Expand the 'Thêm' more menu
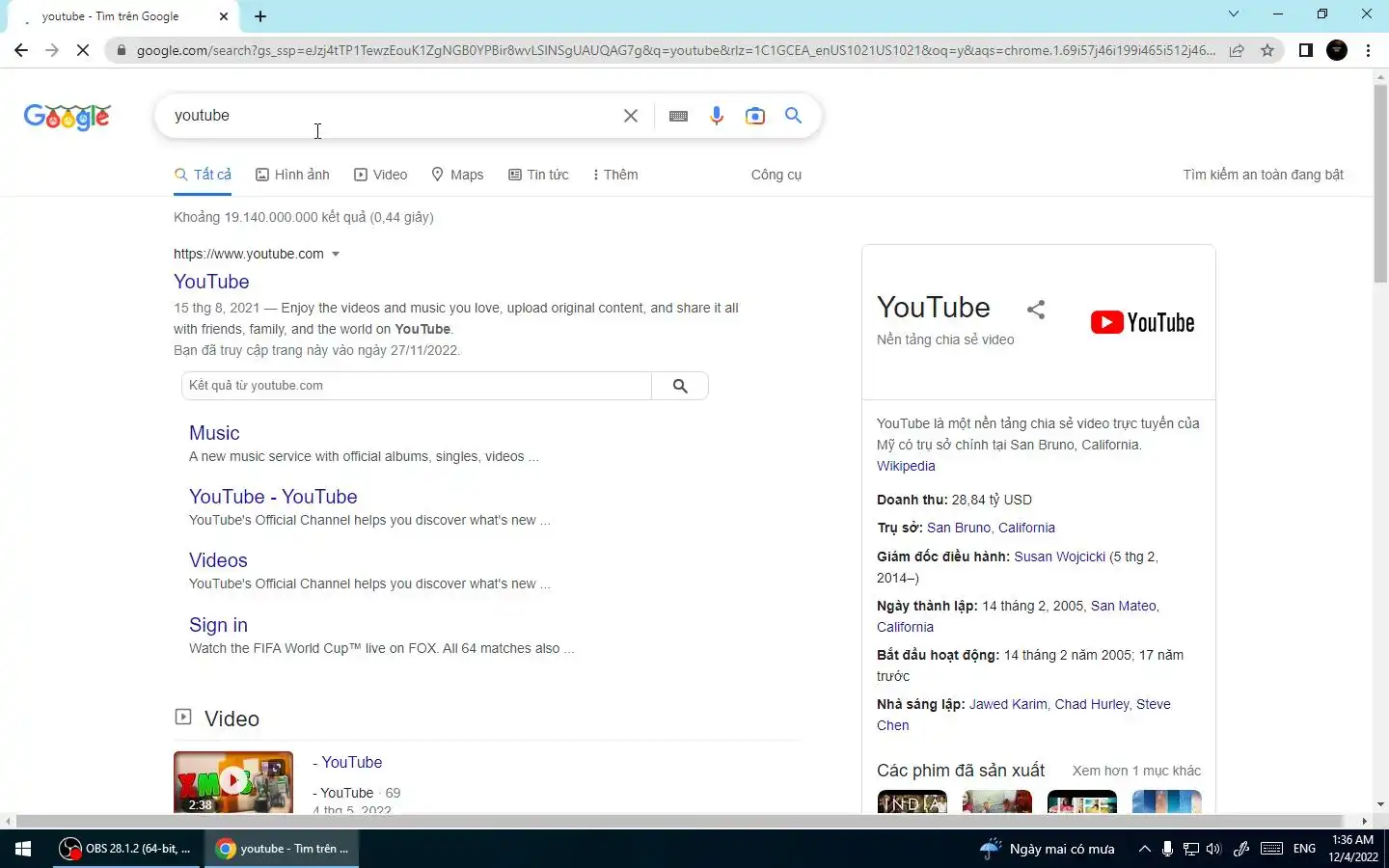 [615, 175]
